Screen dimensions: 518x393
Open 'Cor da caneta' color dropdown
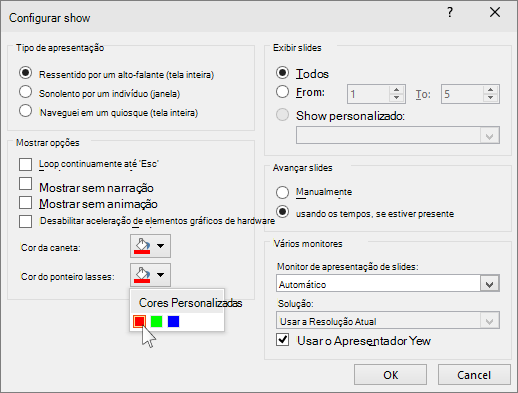[150, 246]
